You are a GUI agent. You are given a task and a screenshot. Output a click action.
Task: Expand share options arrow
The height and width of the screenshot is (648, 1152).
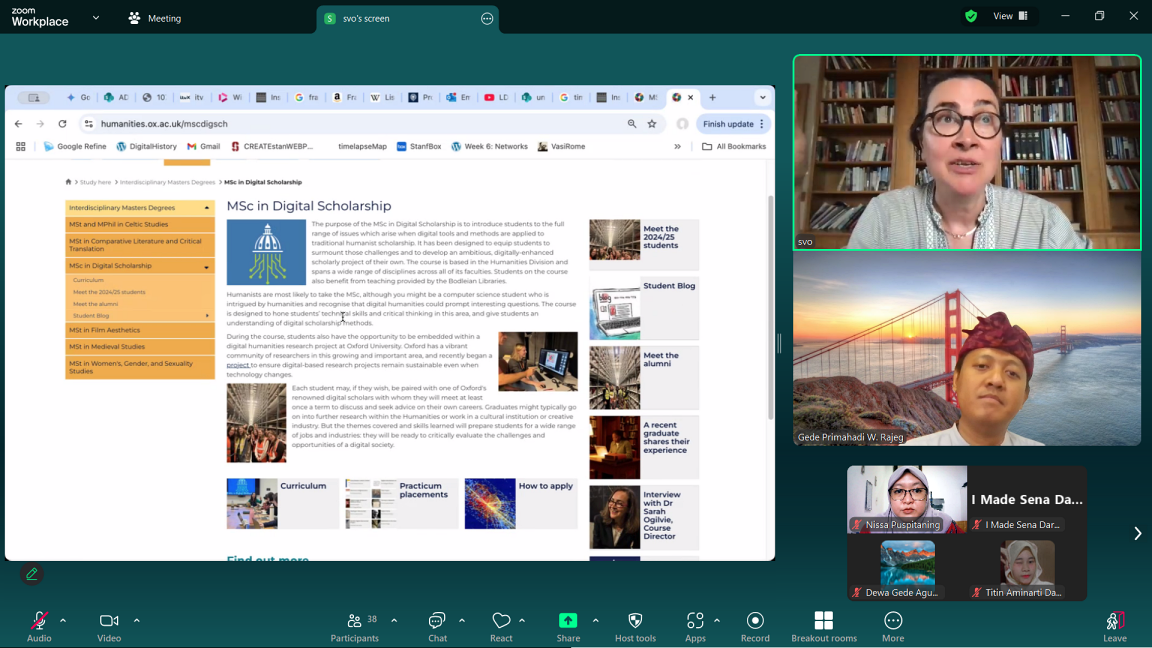click(596, 621)
